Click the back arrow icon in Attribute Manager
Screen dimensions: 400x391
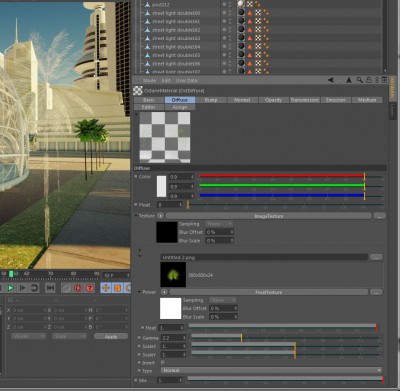point(331,80)
